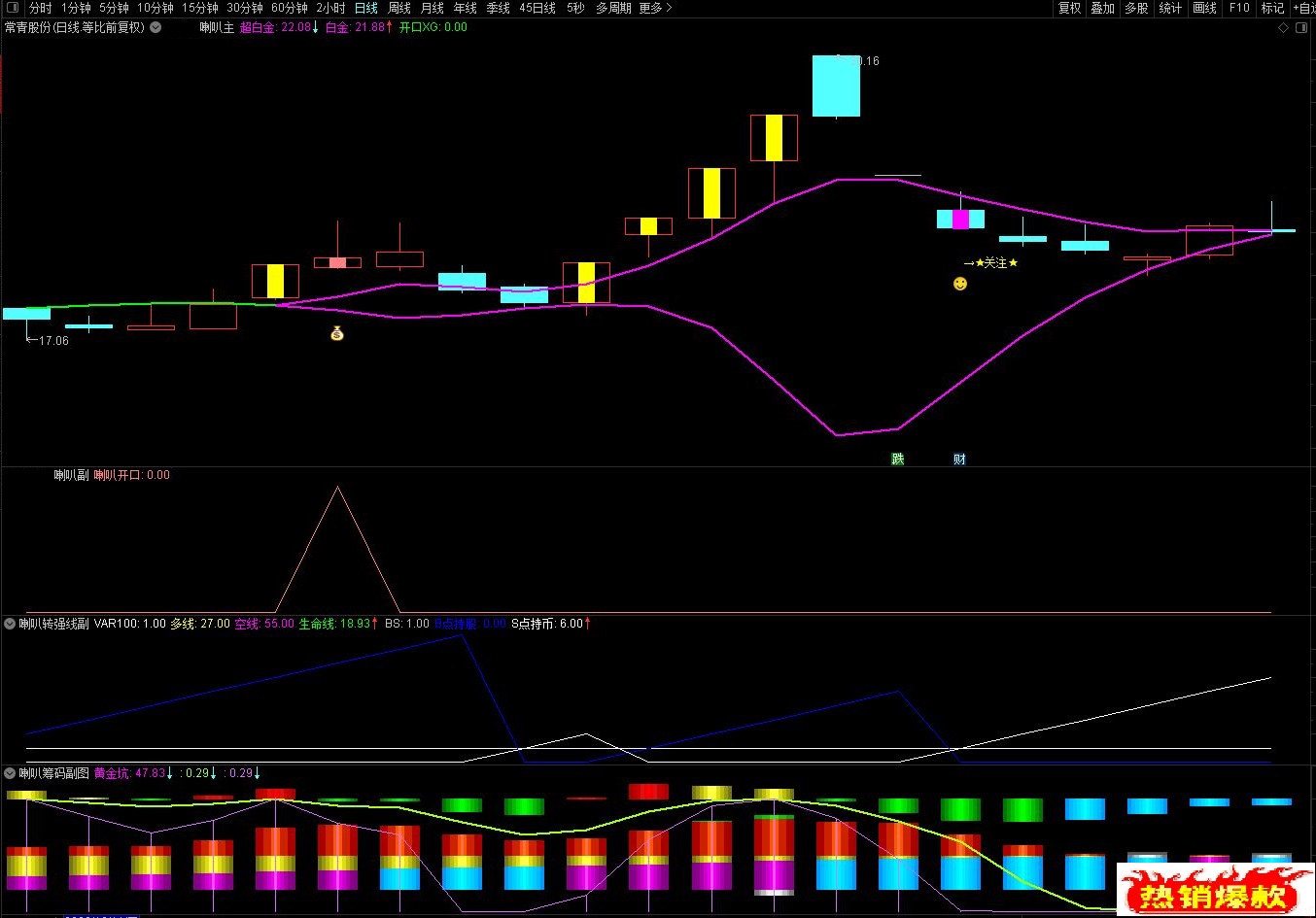Image resolution: width=1316 pixels, height=918 pixels.
Task: Click the magenta-bodied candlestick
Action: coord(960,219)
